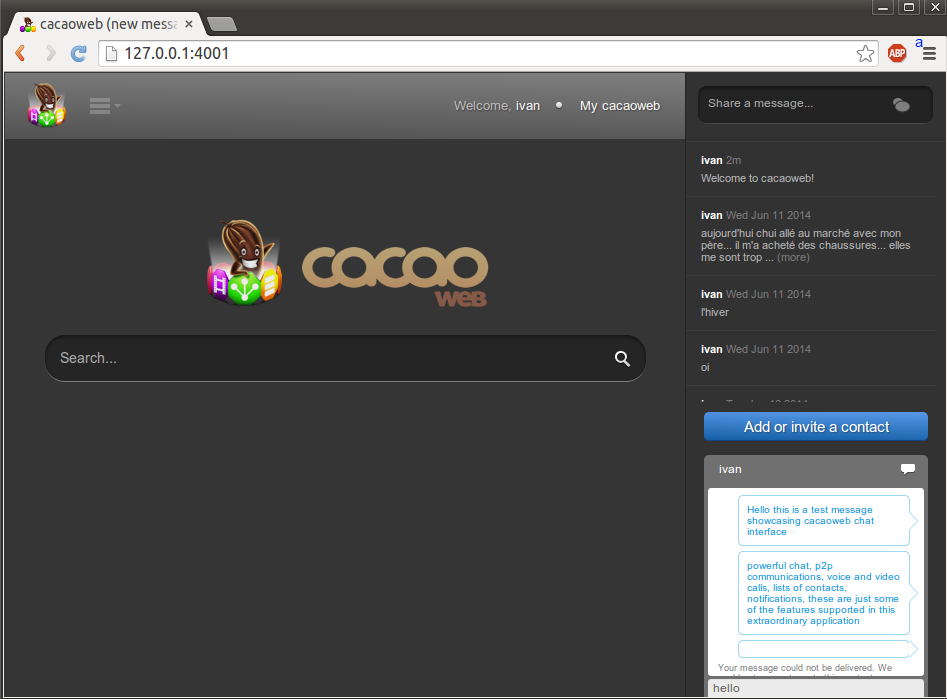This screenshot has width=947, height=699.
Task: Click Add or invite a contact button
Action: [x=816, y=427]
